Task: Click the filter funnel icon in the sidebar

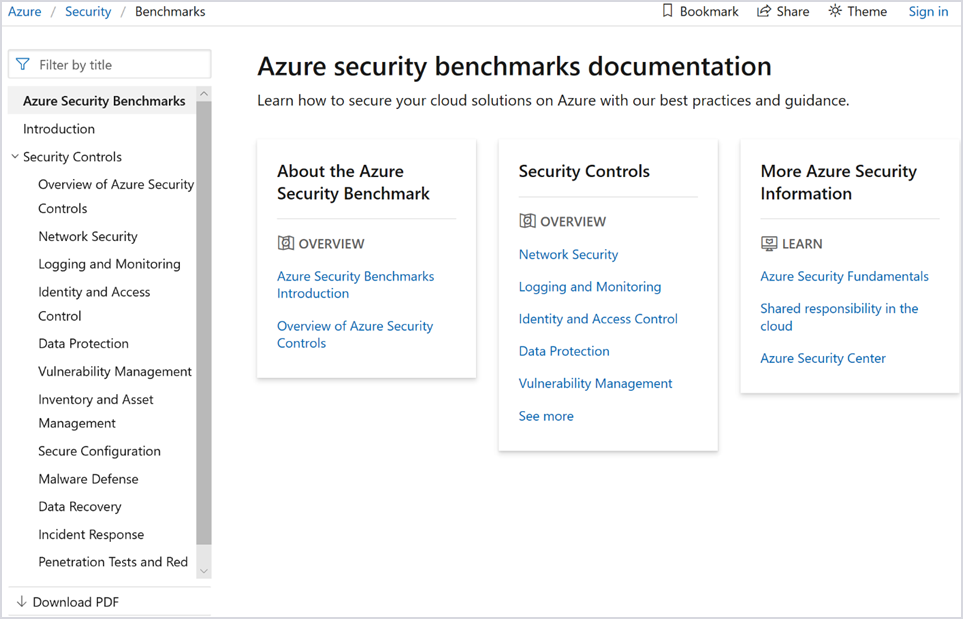Action: click(22, 64)
